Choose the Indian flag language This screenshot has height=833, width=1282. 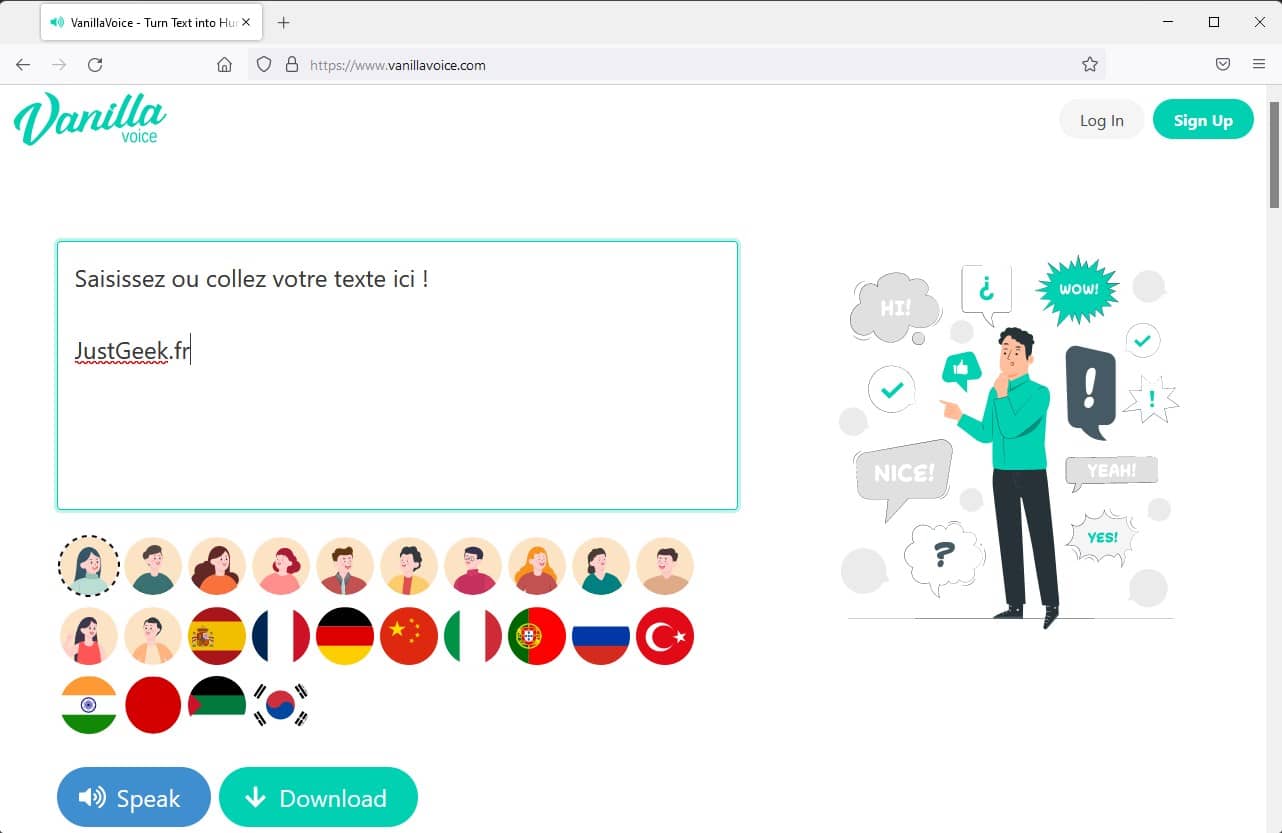pos(89,705)
